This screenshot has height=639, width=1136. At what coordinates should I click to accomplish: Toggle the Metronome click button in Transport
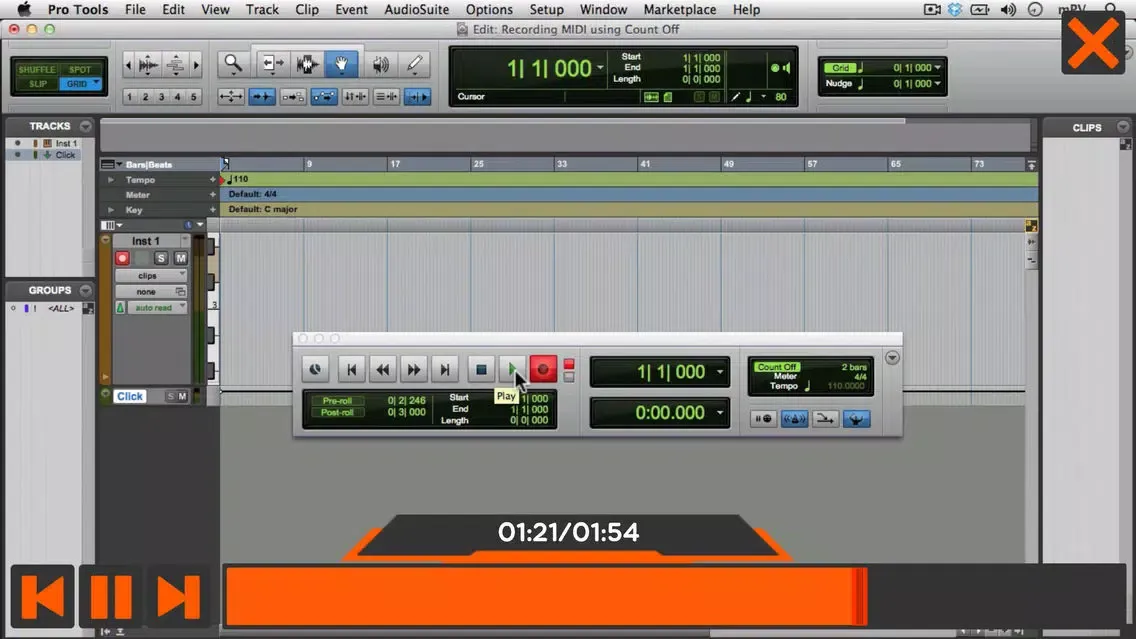pos(794,419)
